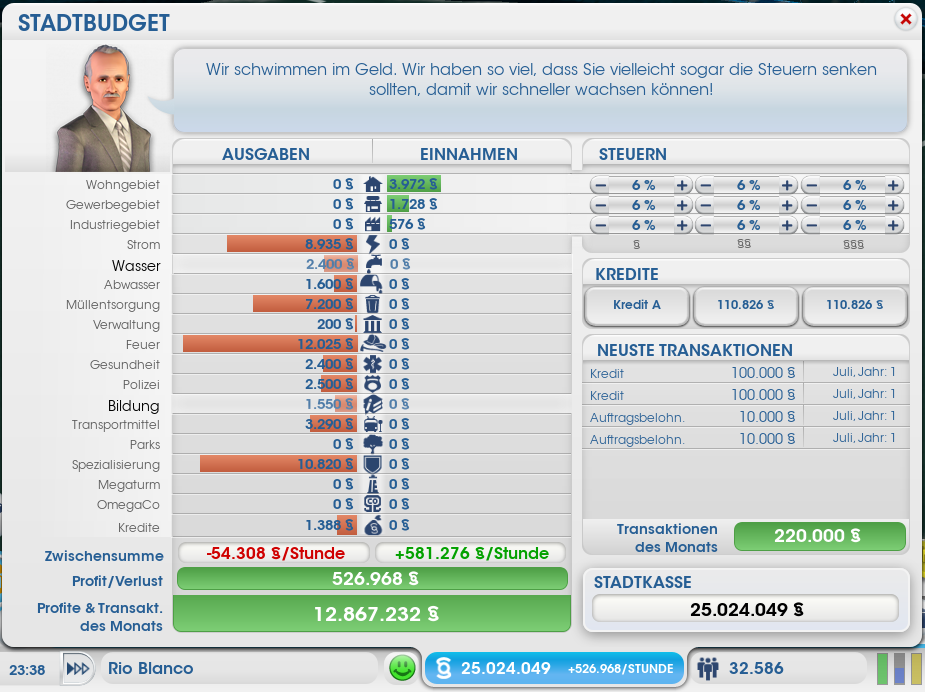Image resolution: width=925 pixels, height=692 pixels.
Task: Raise high-wealth Industriegebiet tax with plus
Action: coord(893,225)
